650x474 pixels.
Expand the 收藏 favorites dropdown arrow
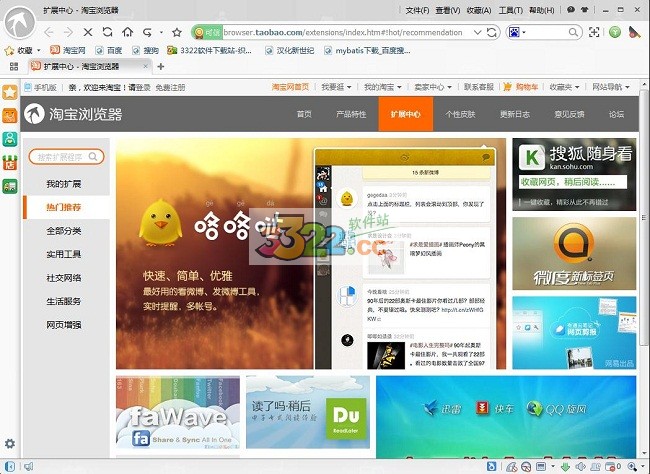tap(39, 51)
